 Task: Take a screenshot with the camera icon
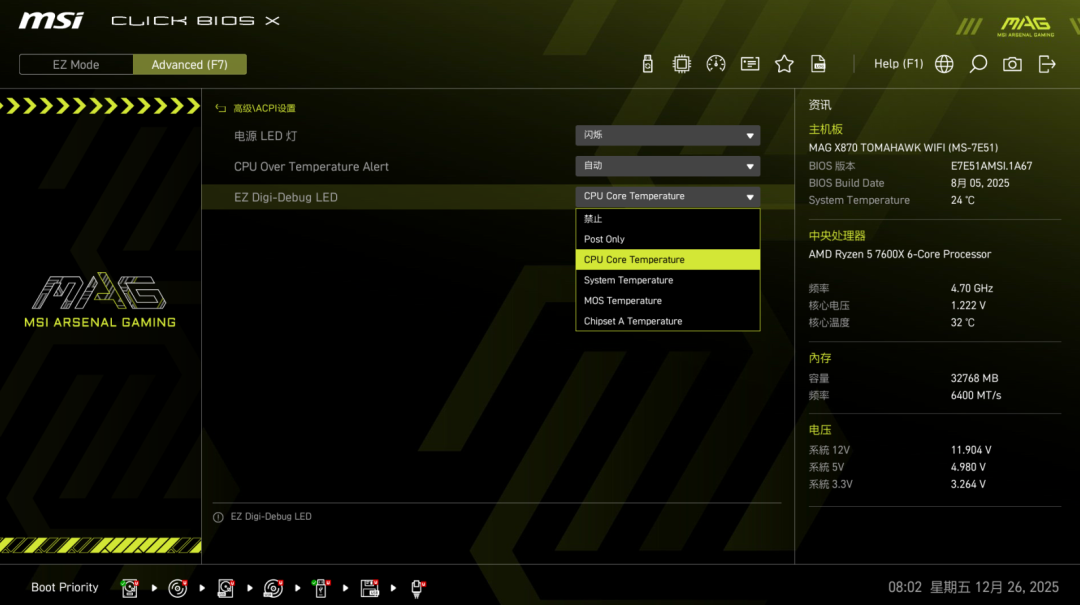coord(1012,64)
